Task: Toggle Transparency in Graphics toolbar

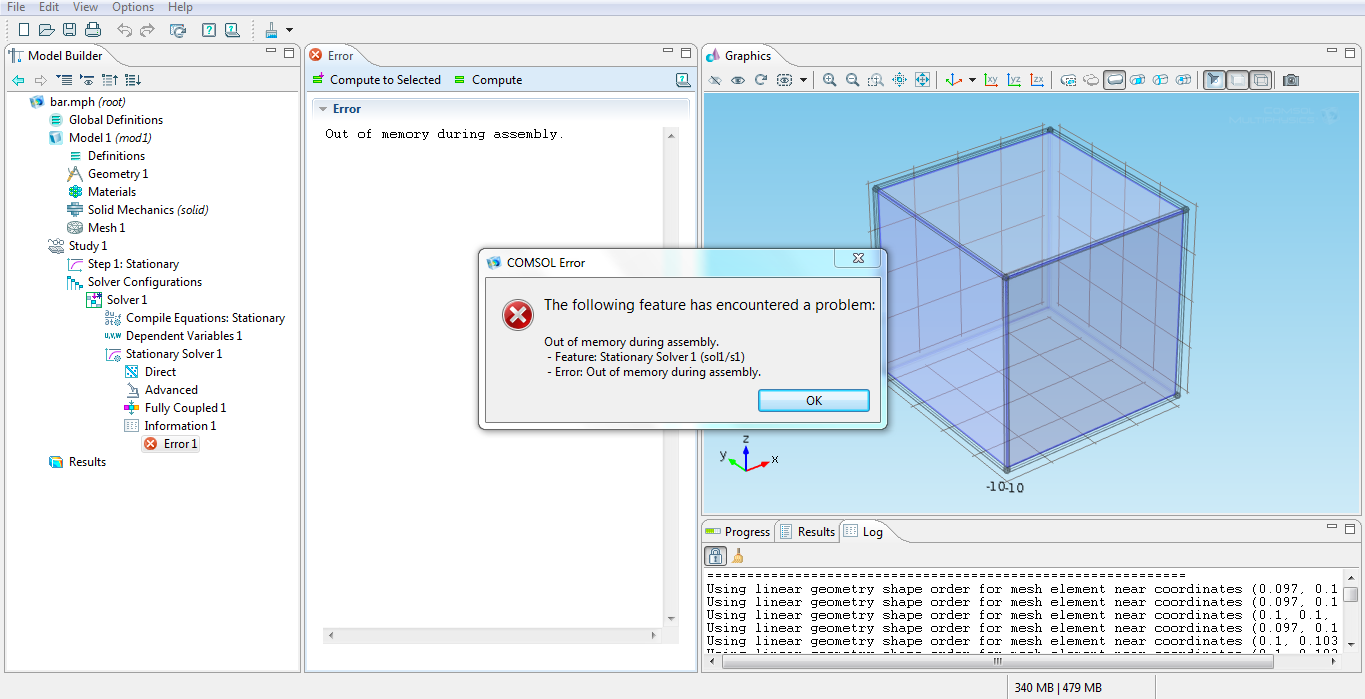Action: 1238,80
